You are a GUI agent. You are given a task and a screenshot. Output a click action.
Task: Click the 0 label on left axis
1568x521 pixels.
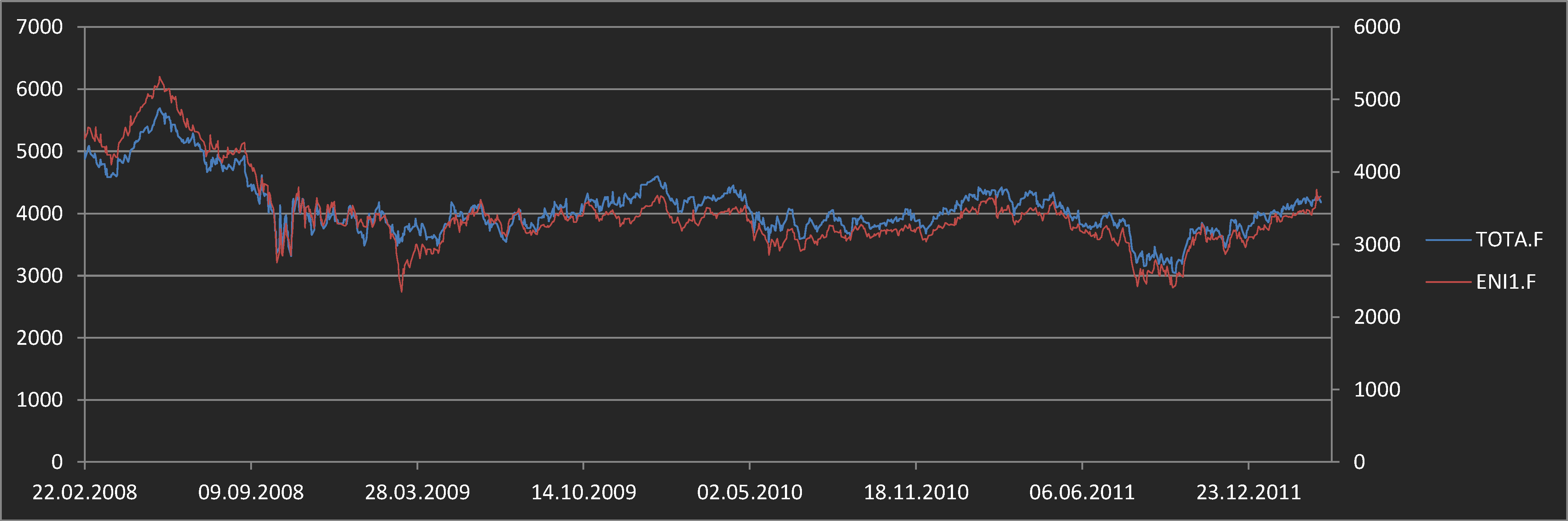point(57,462)
